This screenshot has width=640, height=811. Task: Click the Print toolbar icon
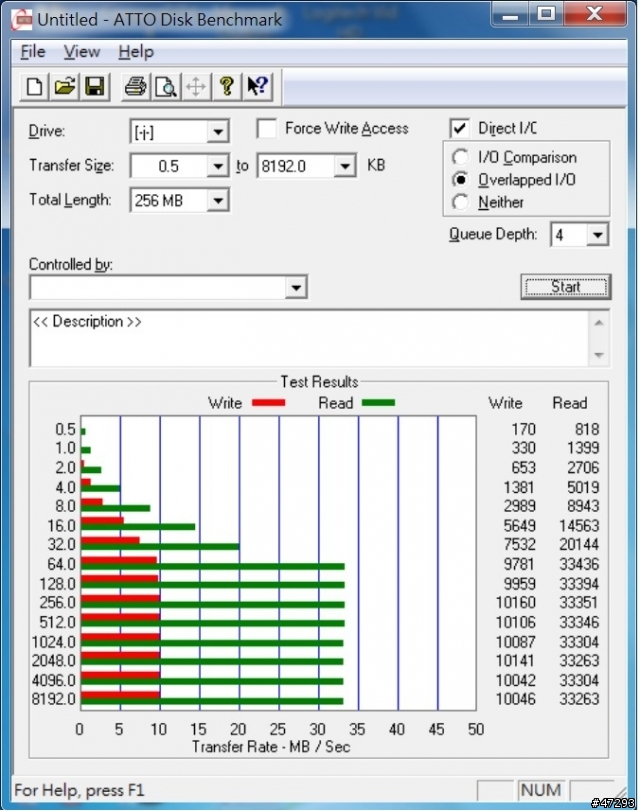[x=136, y=86]
